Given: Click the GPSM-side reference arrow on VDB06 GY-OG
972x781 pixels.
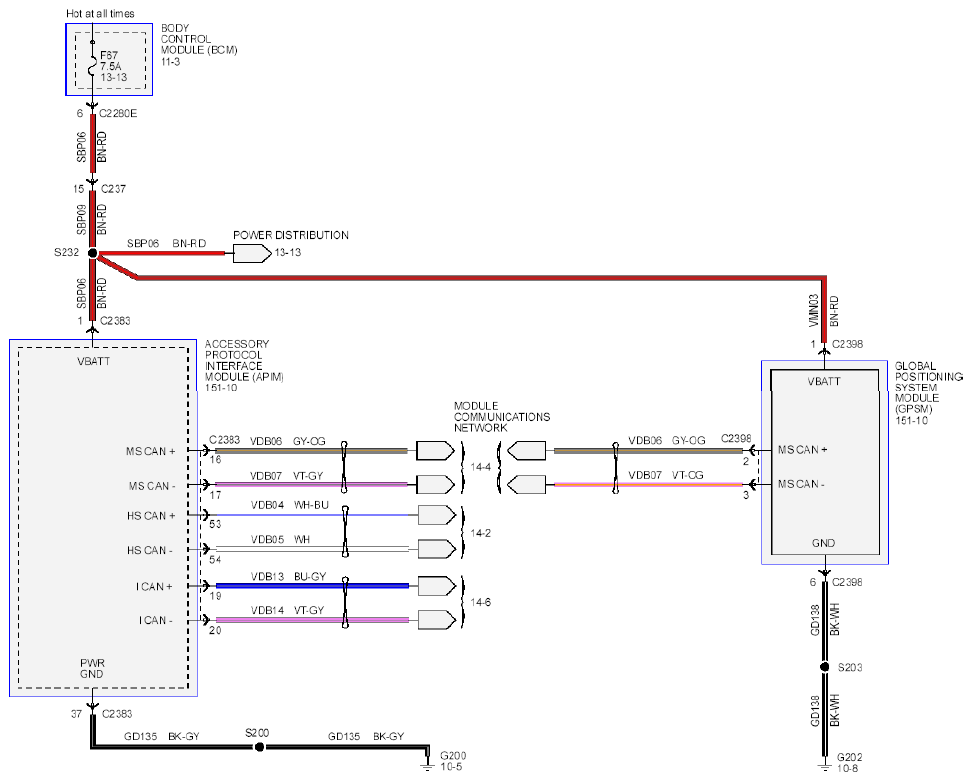Looking at the screenshot, I should pyautogui.click(x=526, y=451).
